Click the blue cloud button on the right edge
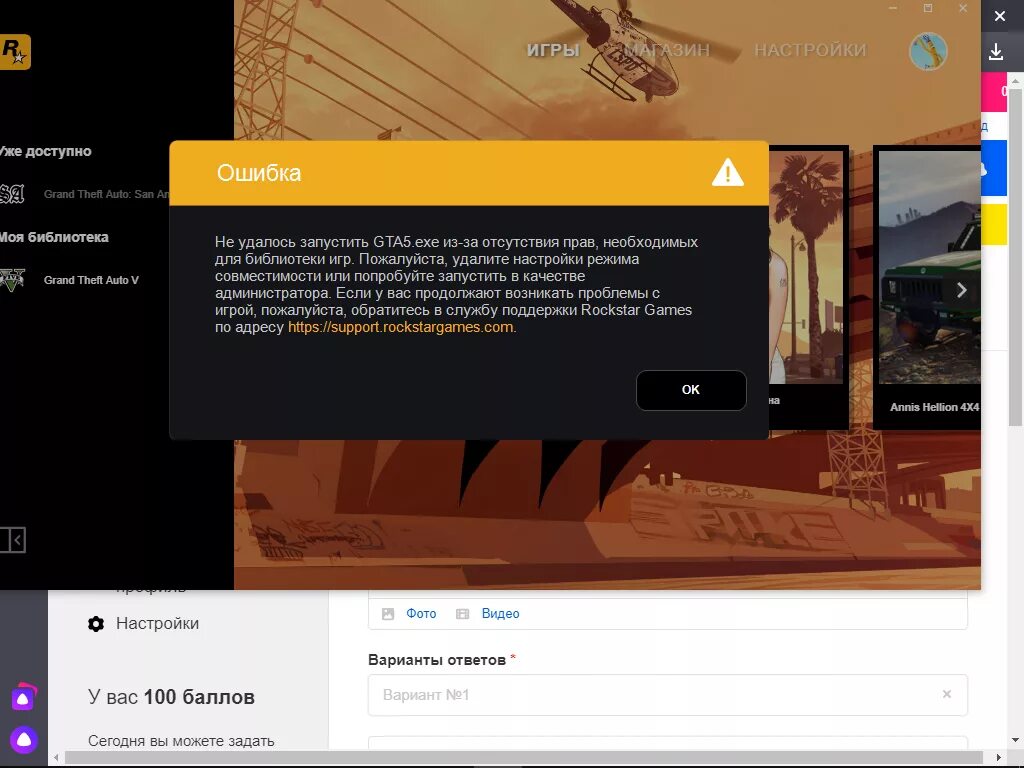Screen dimensions: 1024x768 coord(994,170)
